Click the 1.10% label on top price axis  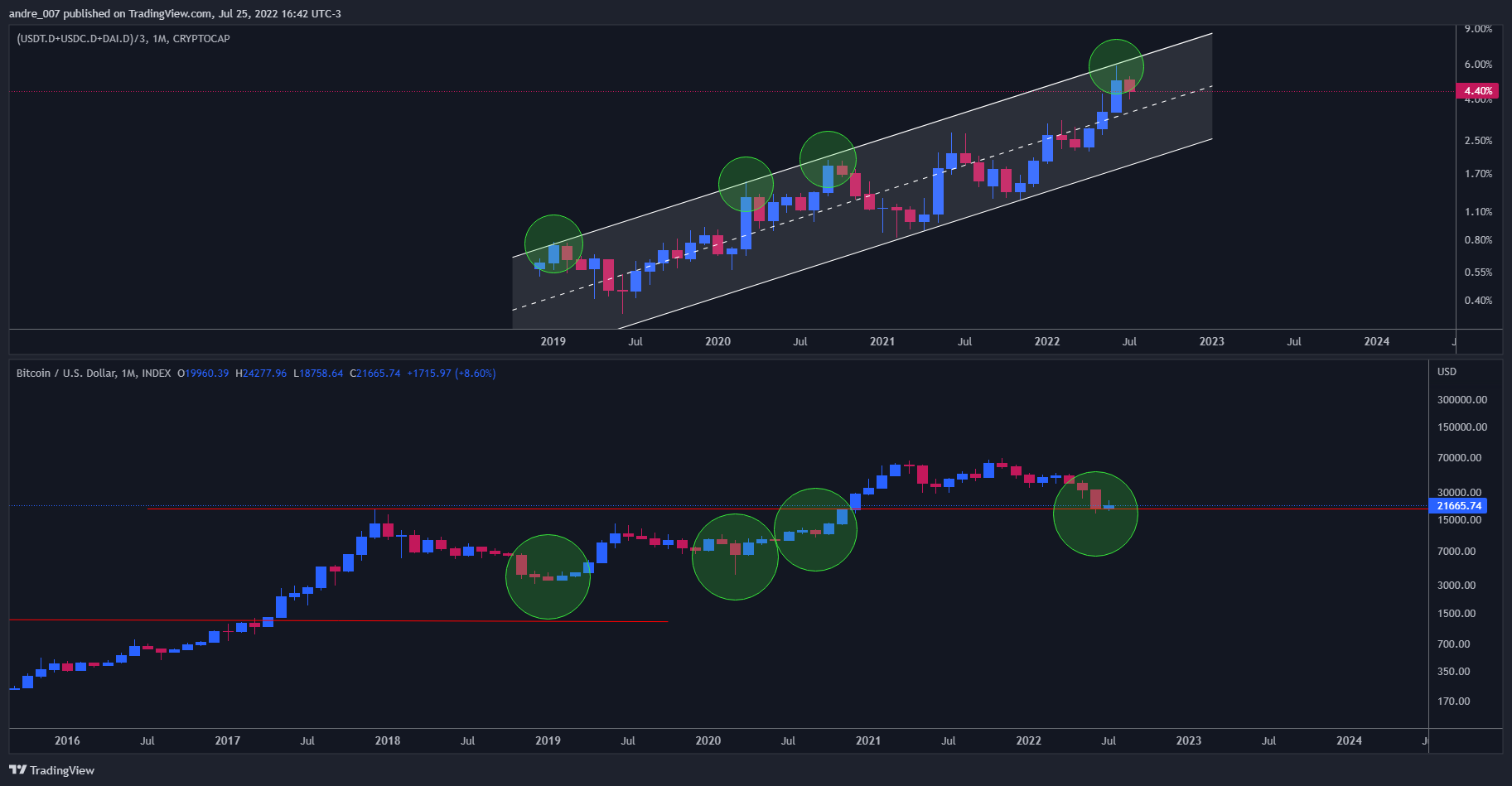click(x=1478, y=211)
